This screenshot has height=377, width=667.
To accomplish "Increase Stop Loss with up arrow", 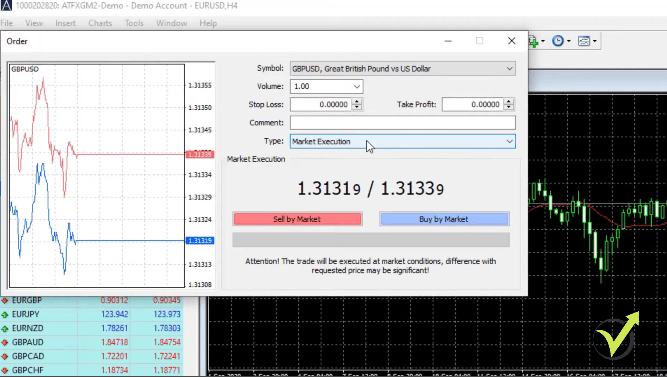I will click(357, 101).
